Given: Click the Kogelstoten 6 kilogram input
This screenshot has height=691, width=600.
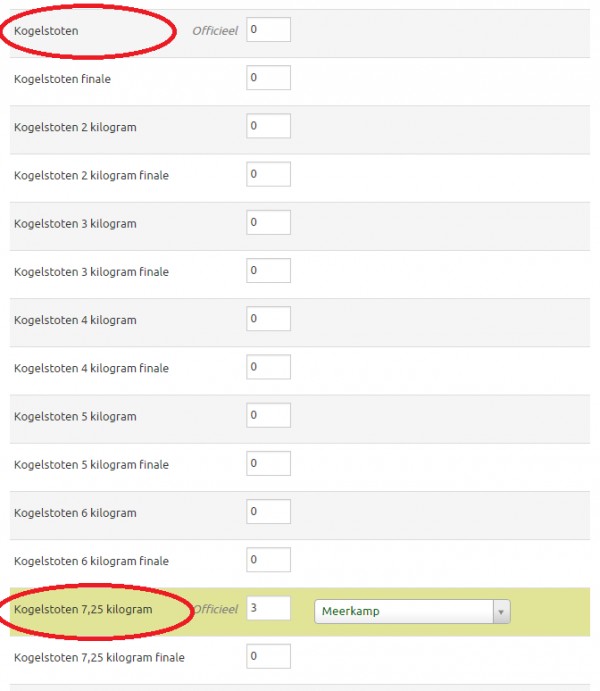Looking at the screenshot, I should pyautogui.click(x=268, y=512).
